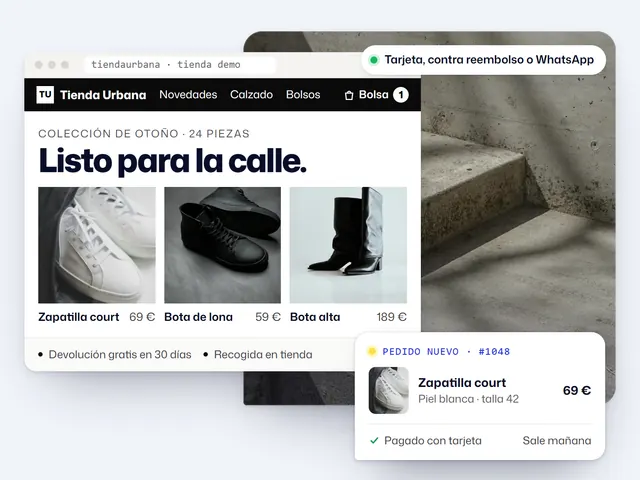Image resolution: width=640 pixels, height=480 pixels.
Task: Click Sale mañana shipping text
Action: coord(557,441)
